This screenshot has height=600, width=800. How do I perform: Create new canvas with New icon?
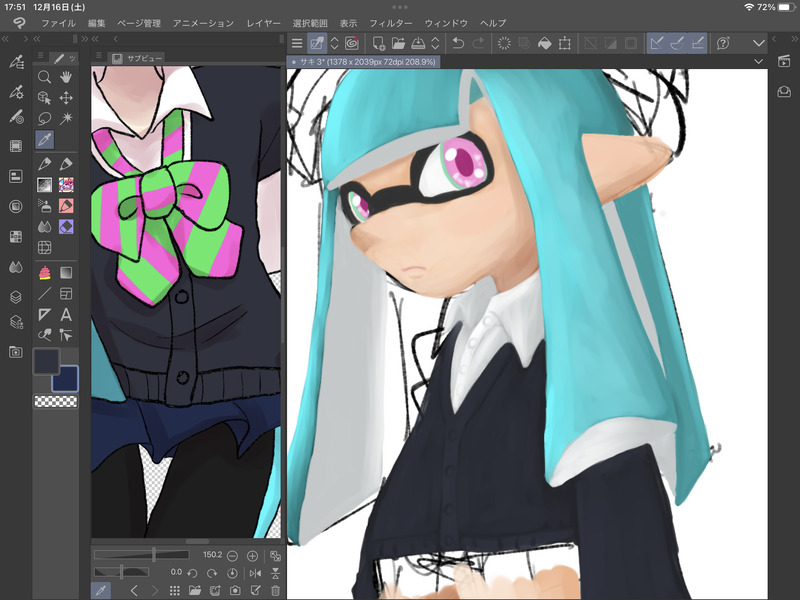click(379, 43)
